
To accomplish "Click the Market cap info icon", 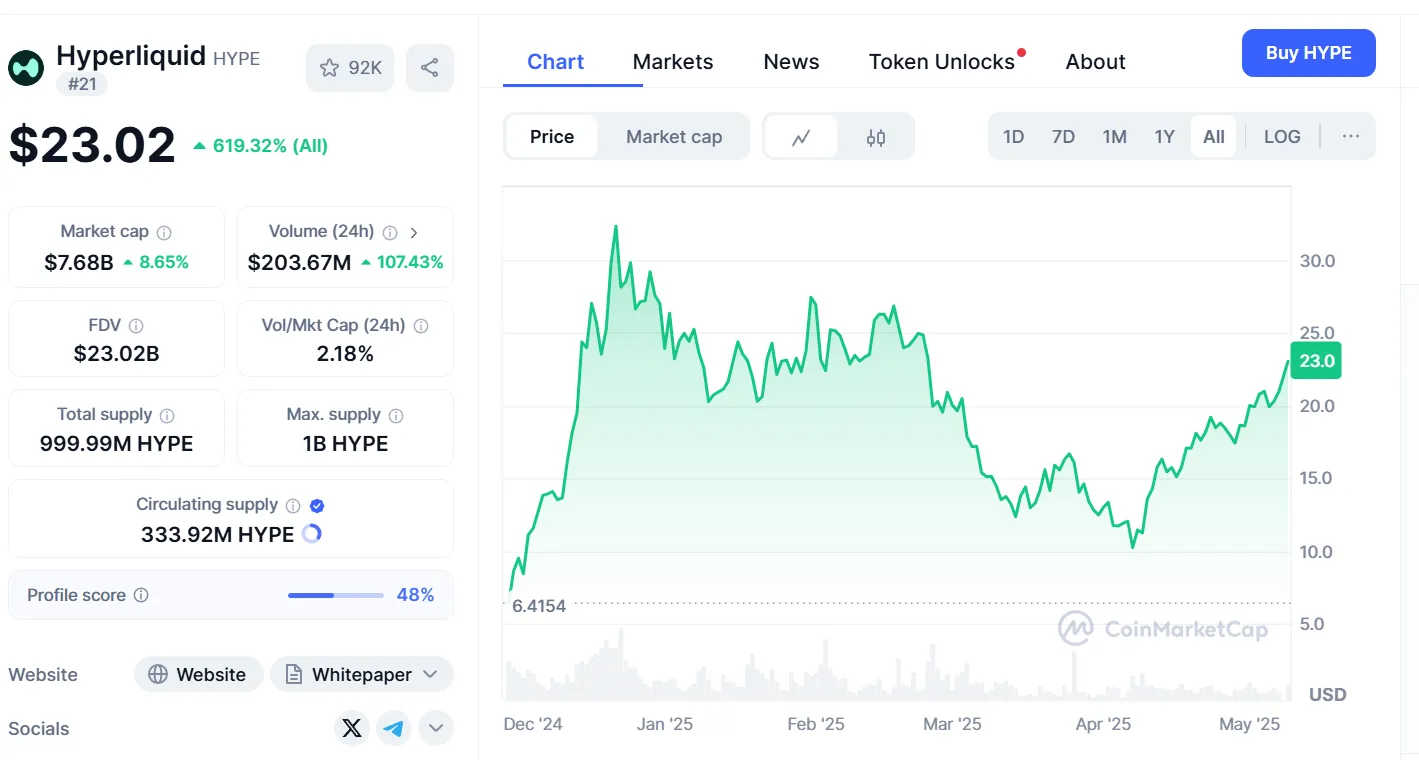I will coord(164,232).
